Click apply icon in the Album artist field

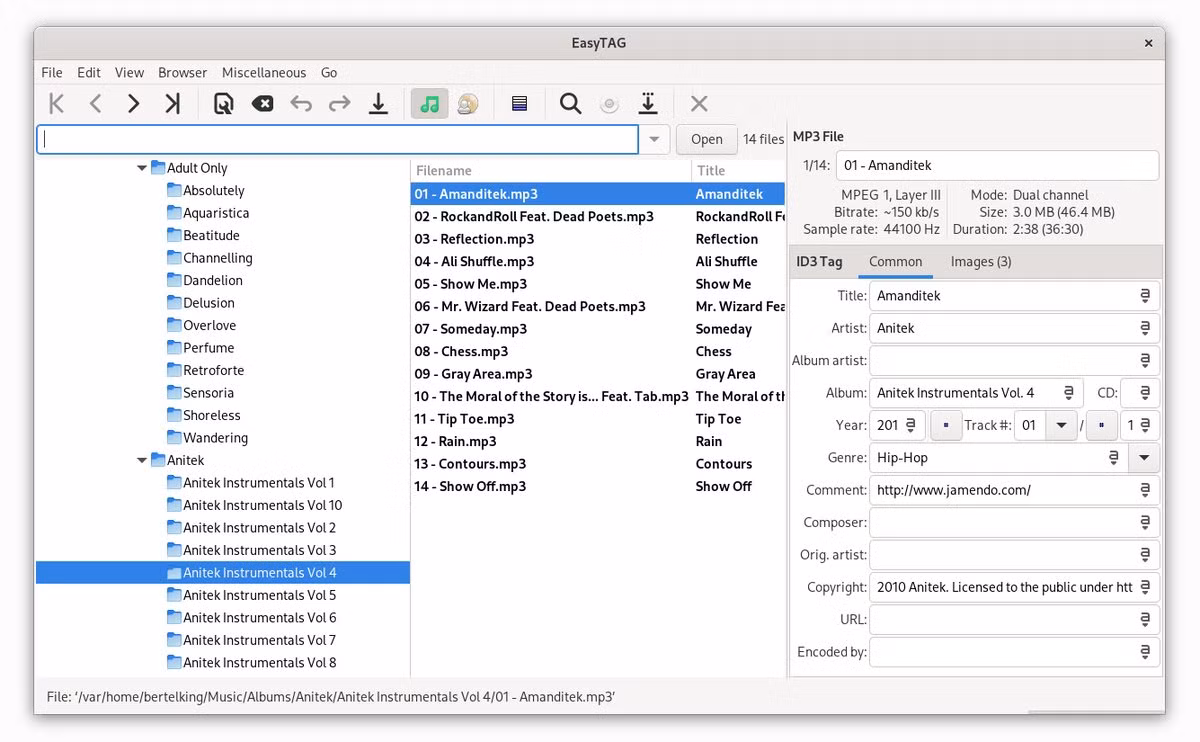click(x=1145, y=360)
